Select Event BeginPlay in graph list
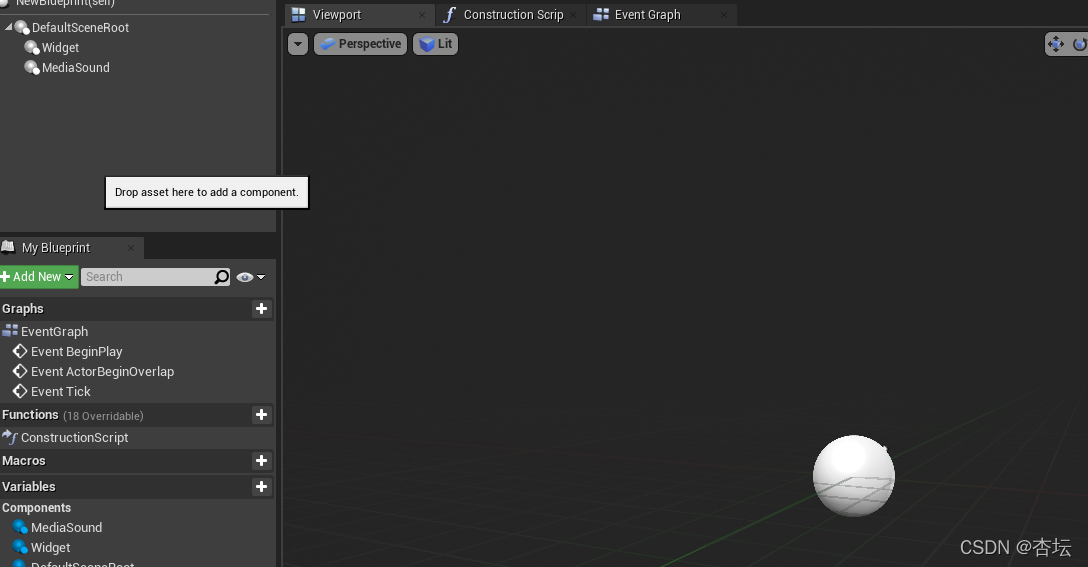The image size is (1088, 567). coord(76,352)
